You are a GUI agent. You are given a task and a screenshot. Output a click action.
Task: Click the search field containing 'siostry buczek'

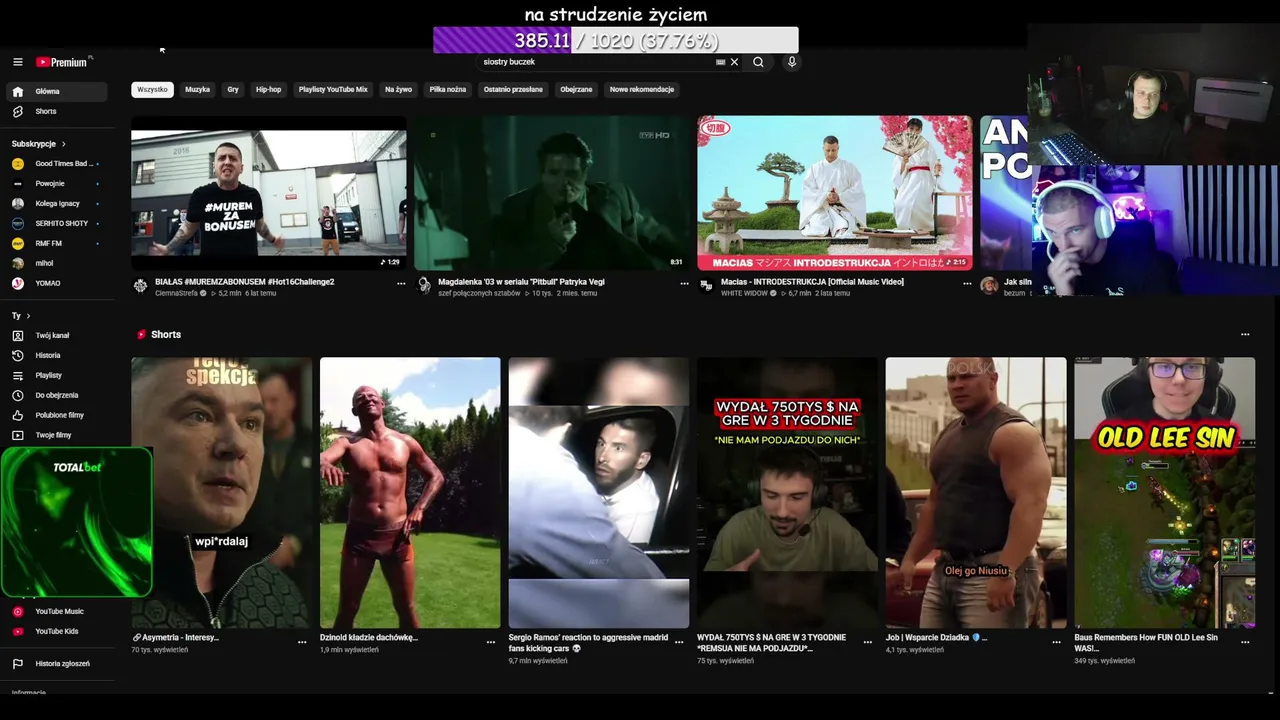[x=597, y=62]
